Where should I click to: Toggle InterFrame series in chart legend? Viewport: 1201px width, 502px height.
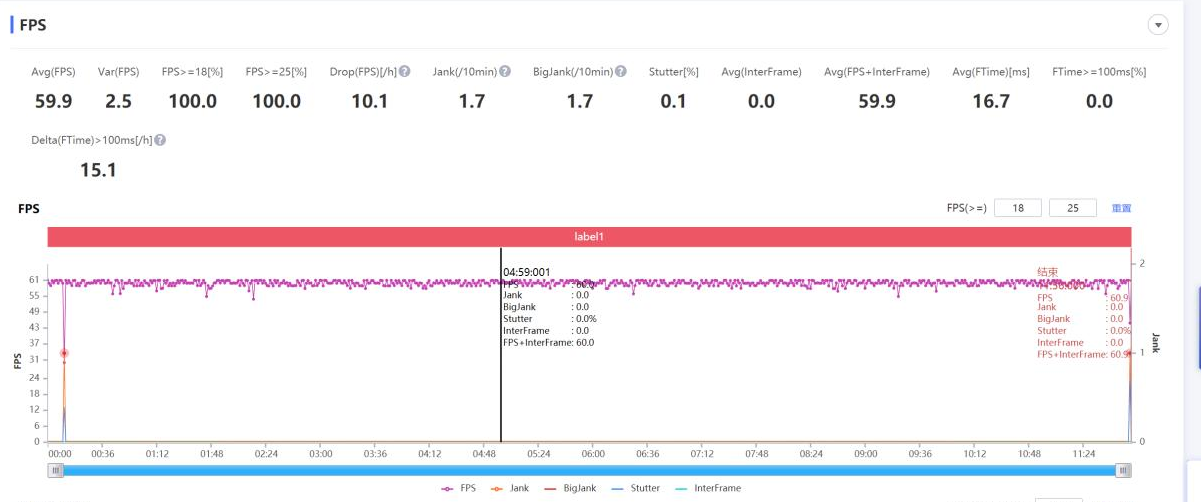[x=708, y=488]
